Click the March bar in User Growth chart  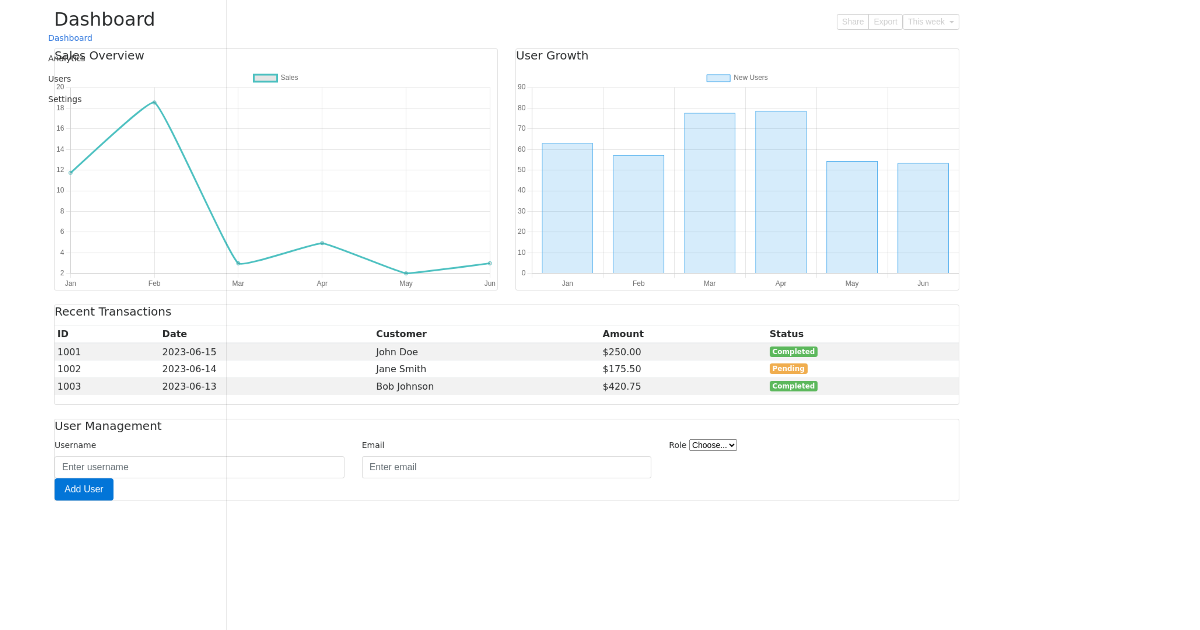(709, 190)
